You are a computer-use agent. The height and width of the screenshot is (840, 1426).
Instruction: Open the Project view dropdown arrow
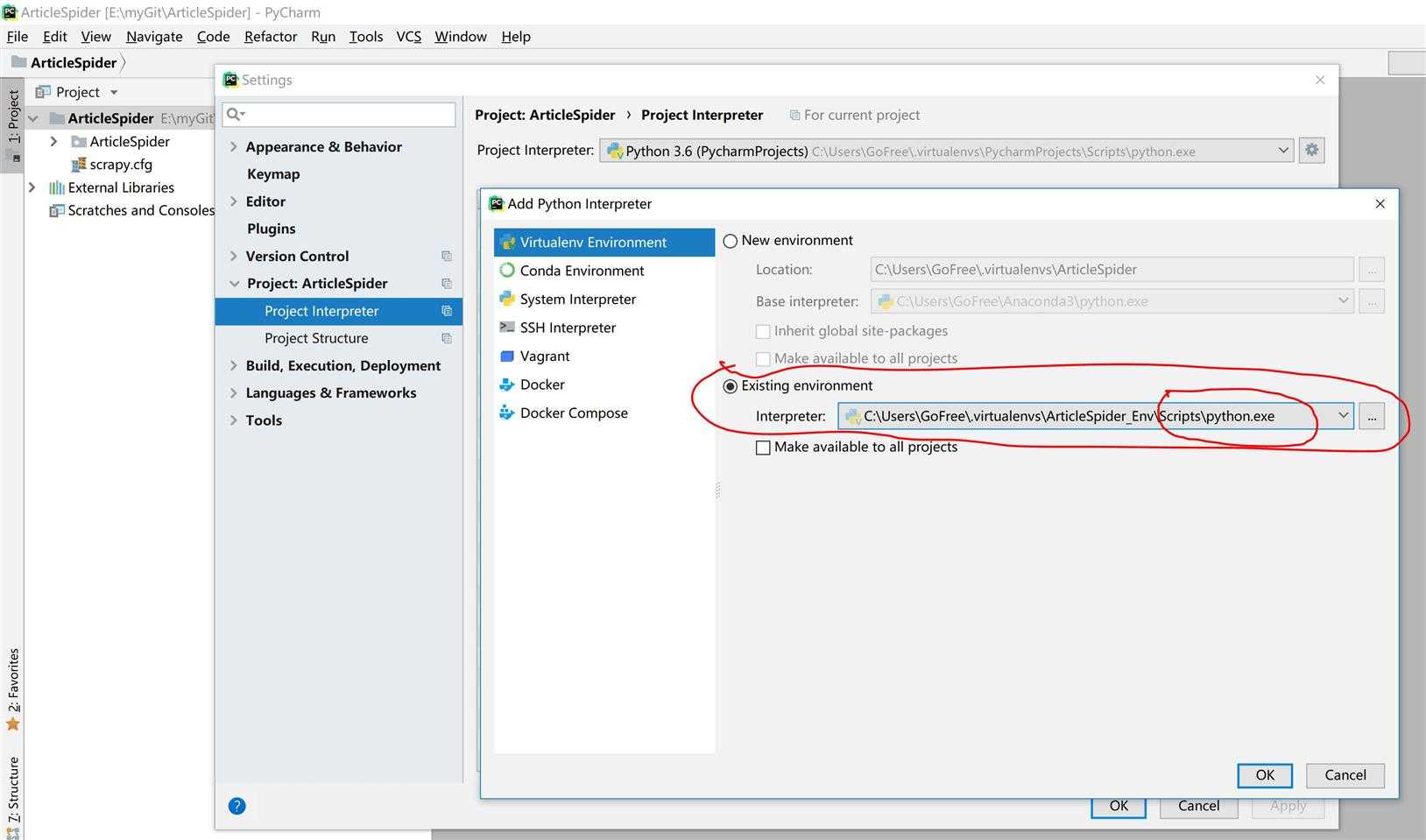(114, 92)
